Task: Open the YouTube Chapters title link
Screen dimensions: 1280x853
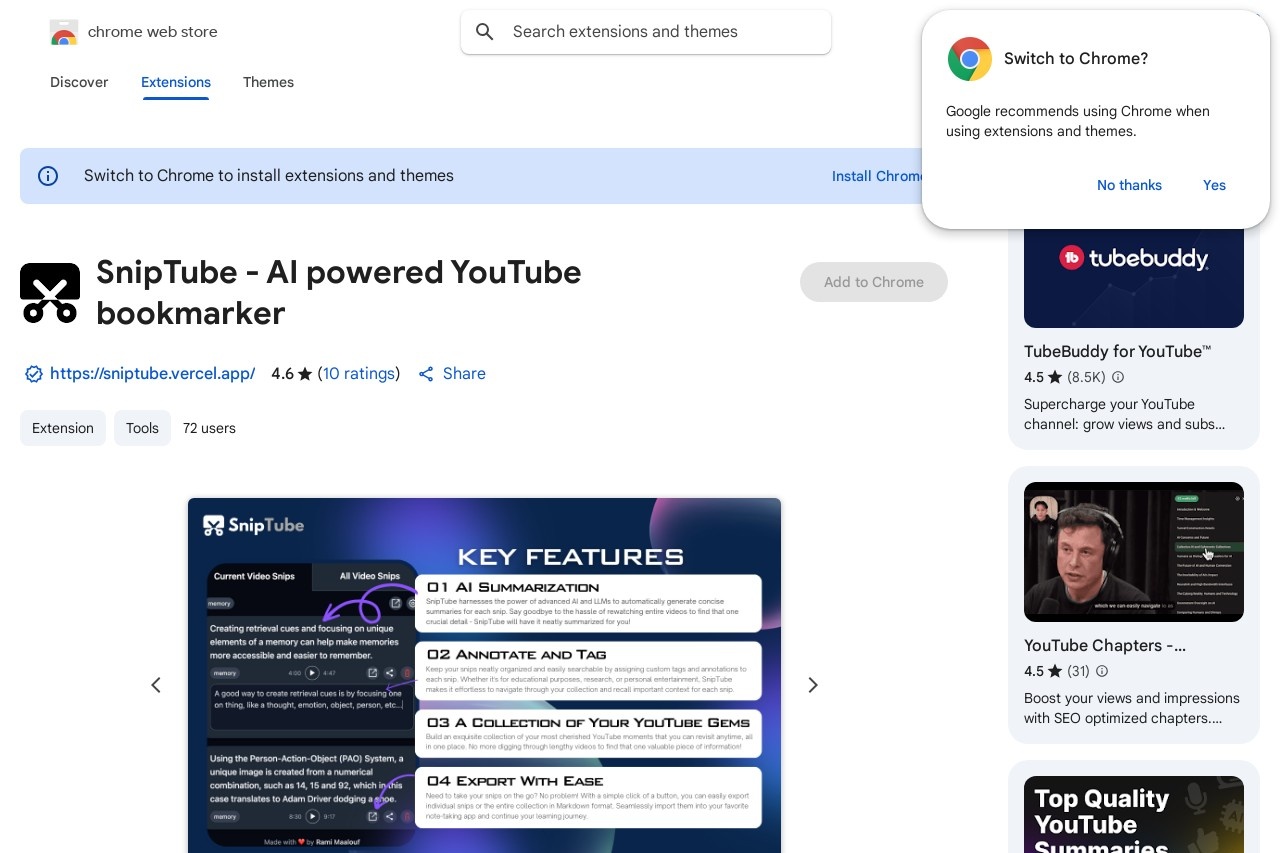Action: [x=1105, y=646]
